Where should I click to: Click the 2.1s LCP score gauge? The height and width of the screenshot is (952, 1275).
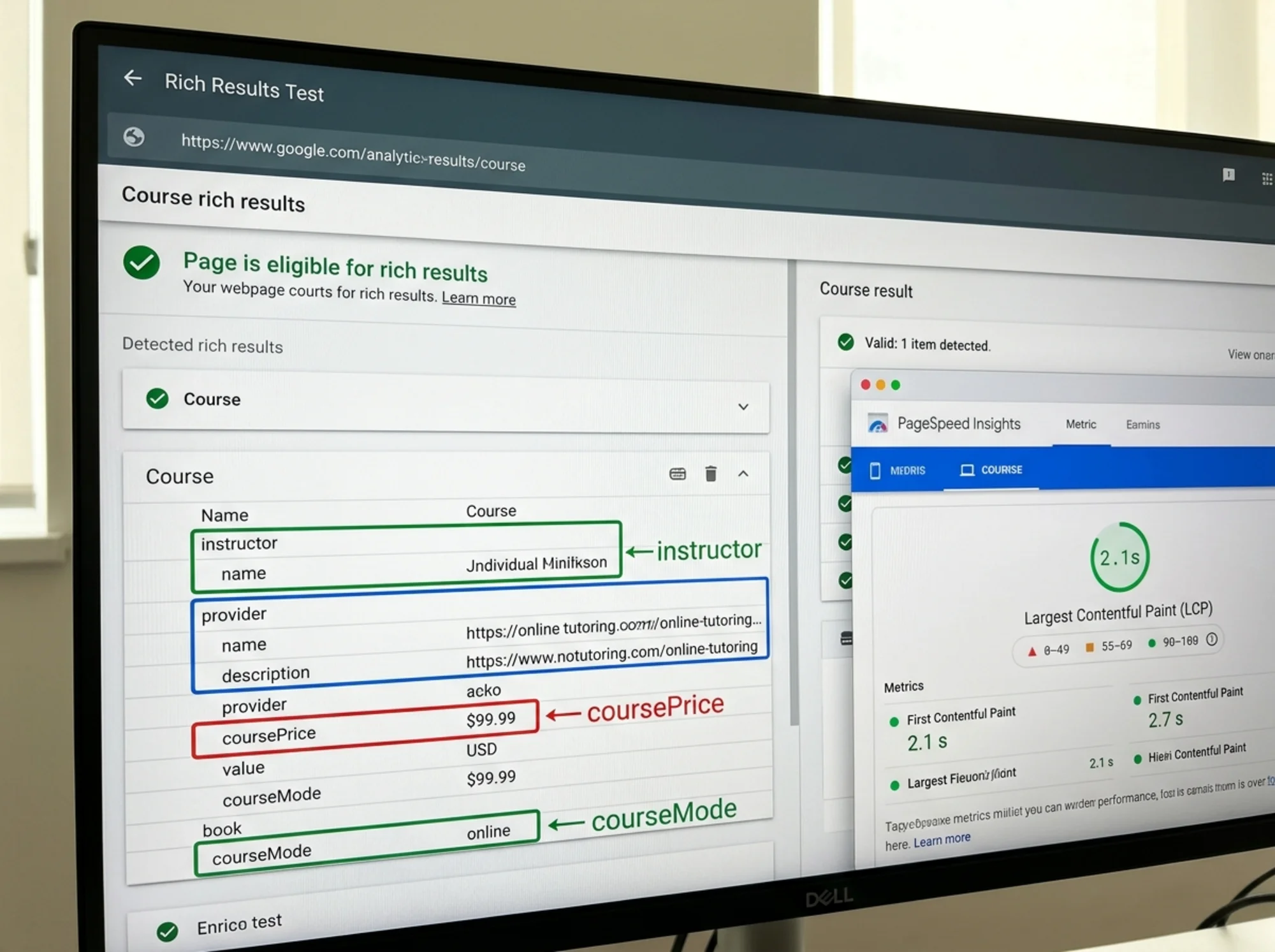[x=1119, y=557]
